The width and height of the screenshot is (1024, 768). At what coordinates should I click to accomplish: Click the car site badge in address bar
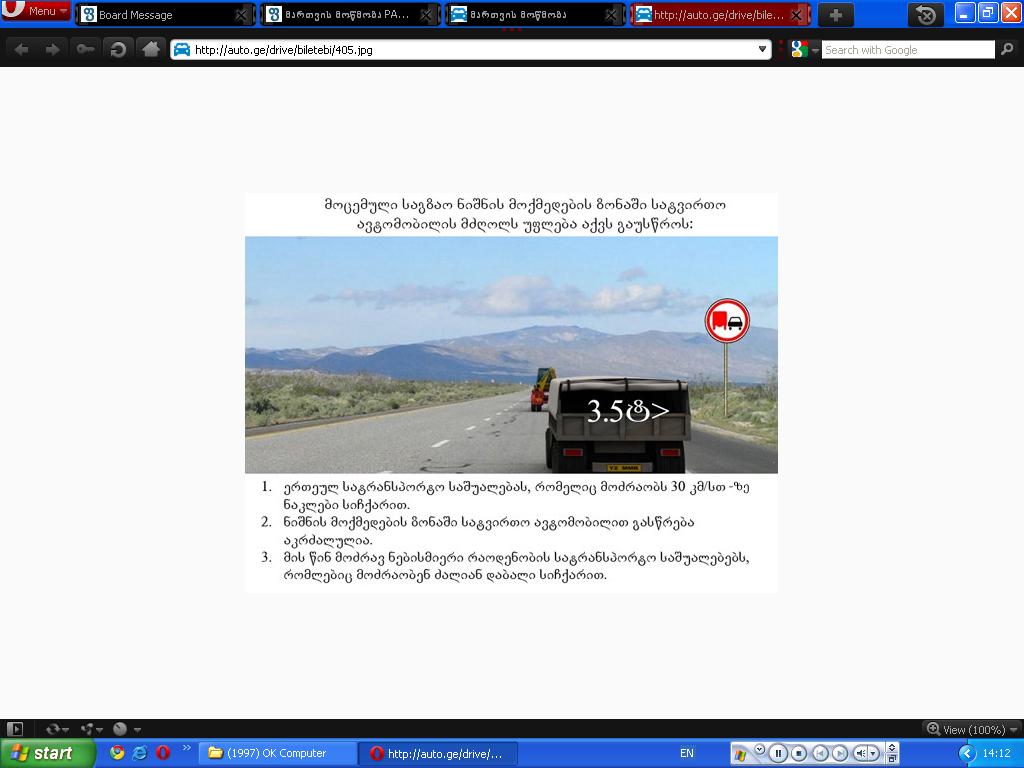[x=182, y=50]
